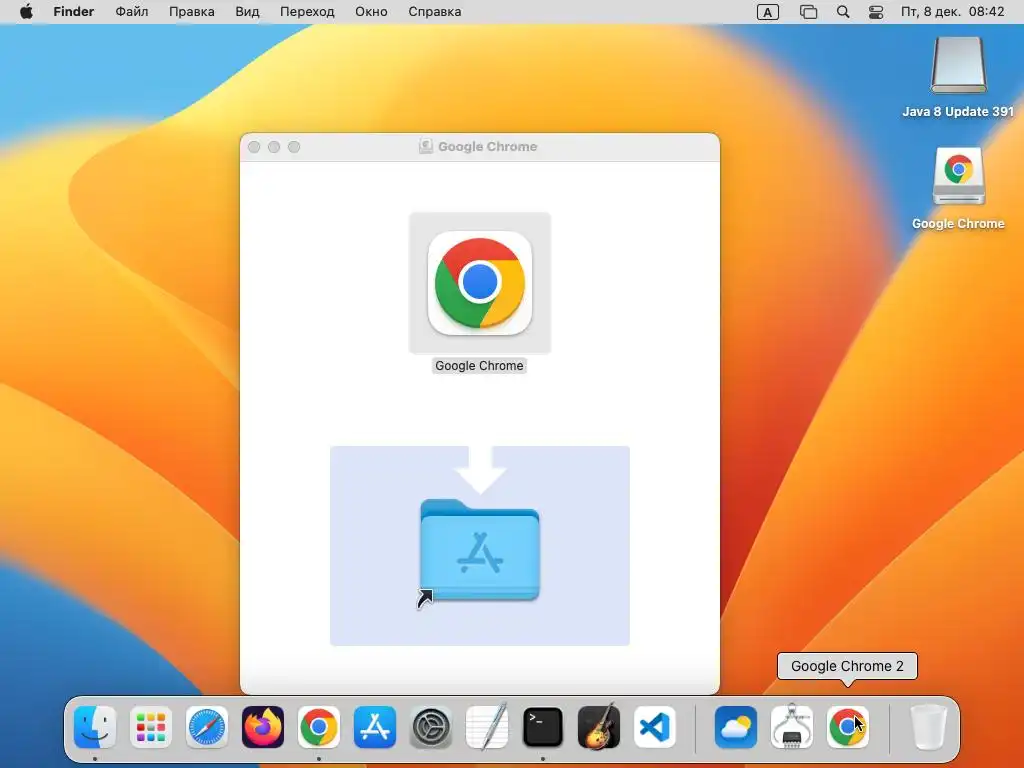
Task: Open the App Store from the Dock
Action: [375, 727]
